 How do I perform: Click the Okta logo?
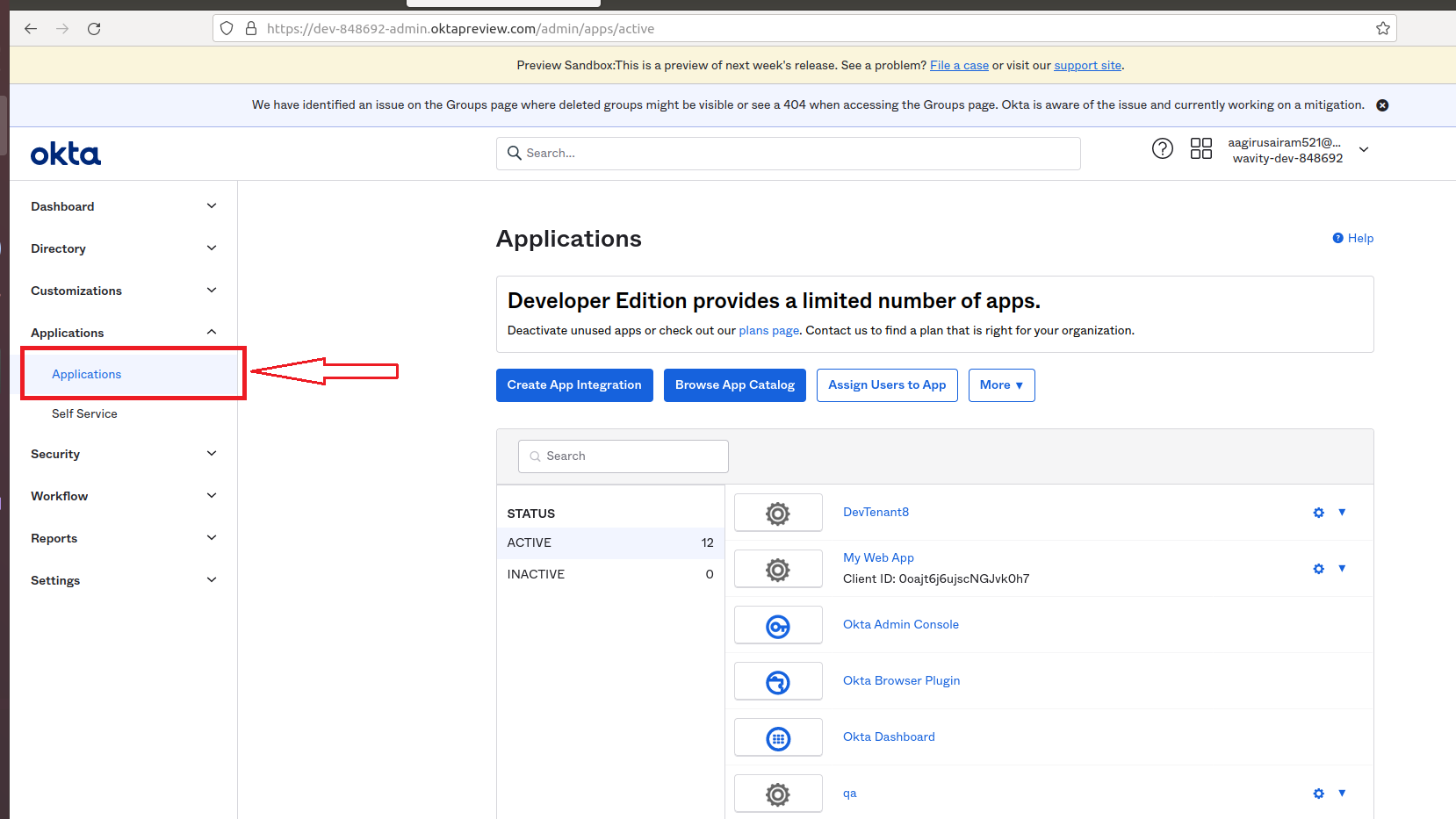[66, 154]
